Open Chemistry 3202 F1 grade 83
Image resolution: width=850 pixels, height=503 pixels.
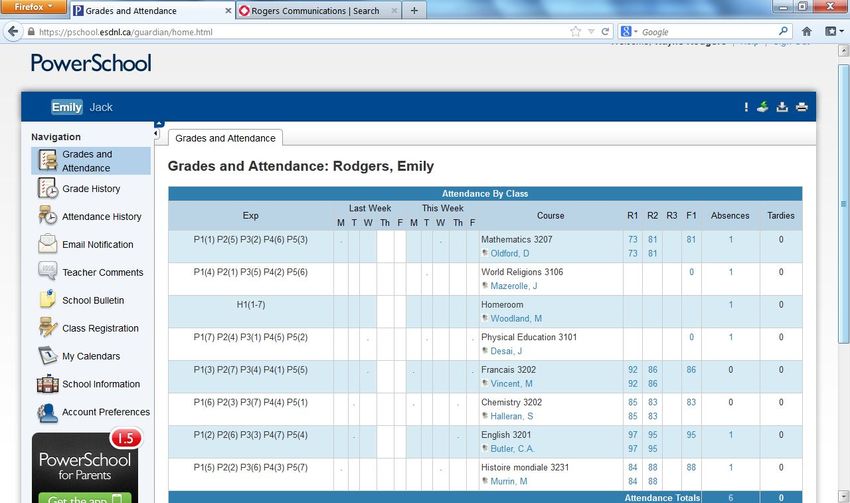click(x=691, y=402)
